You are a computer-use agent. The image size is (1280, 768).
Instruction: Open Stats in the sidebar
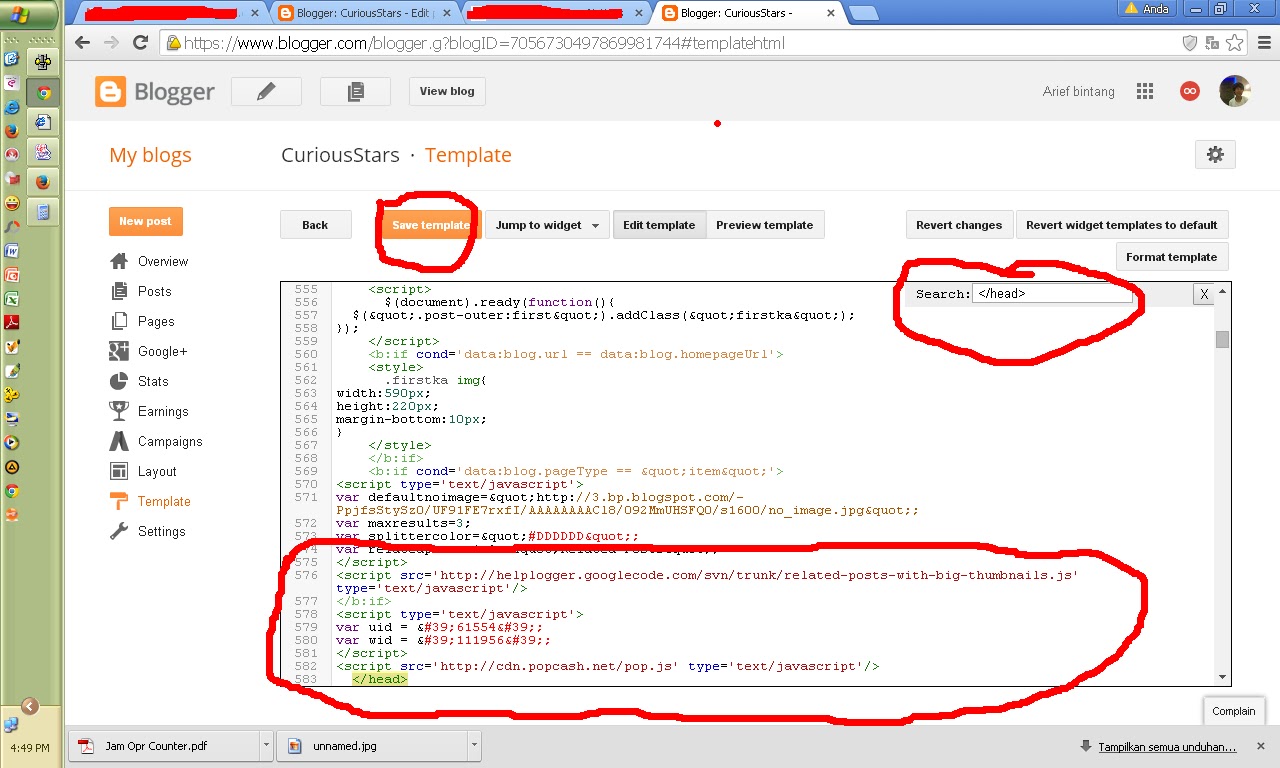click(x=139, y=381)
